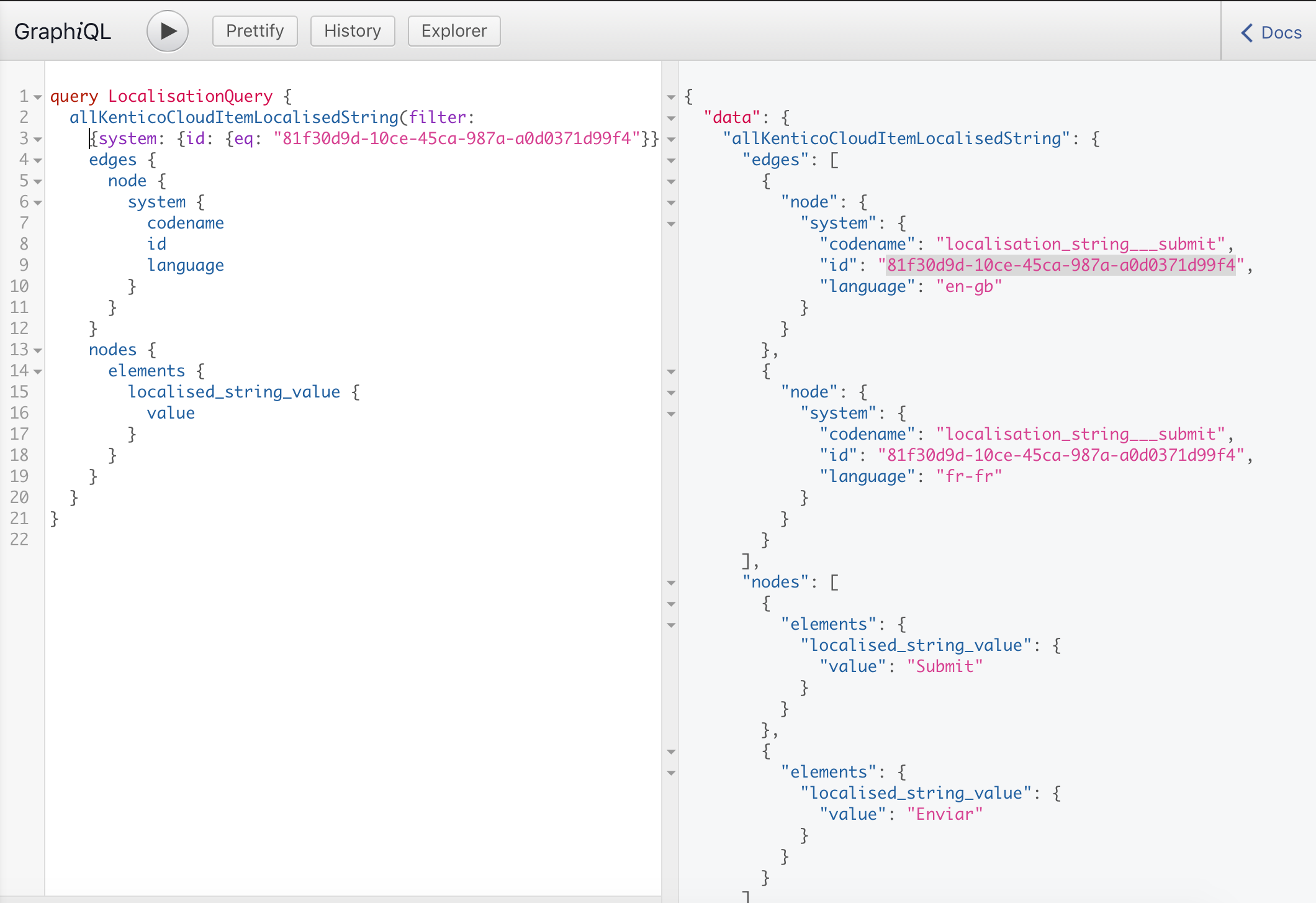Collapse the first node object in the results
This screenshot has width=1316, height=903.
[x=672, y=202]
